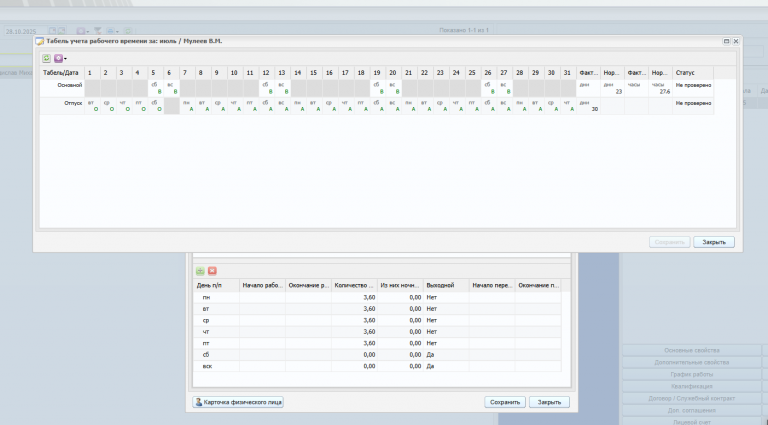Viewport: 768px width, 425px height.
Task: Select the Количество column header
Action: coord(354,285)
